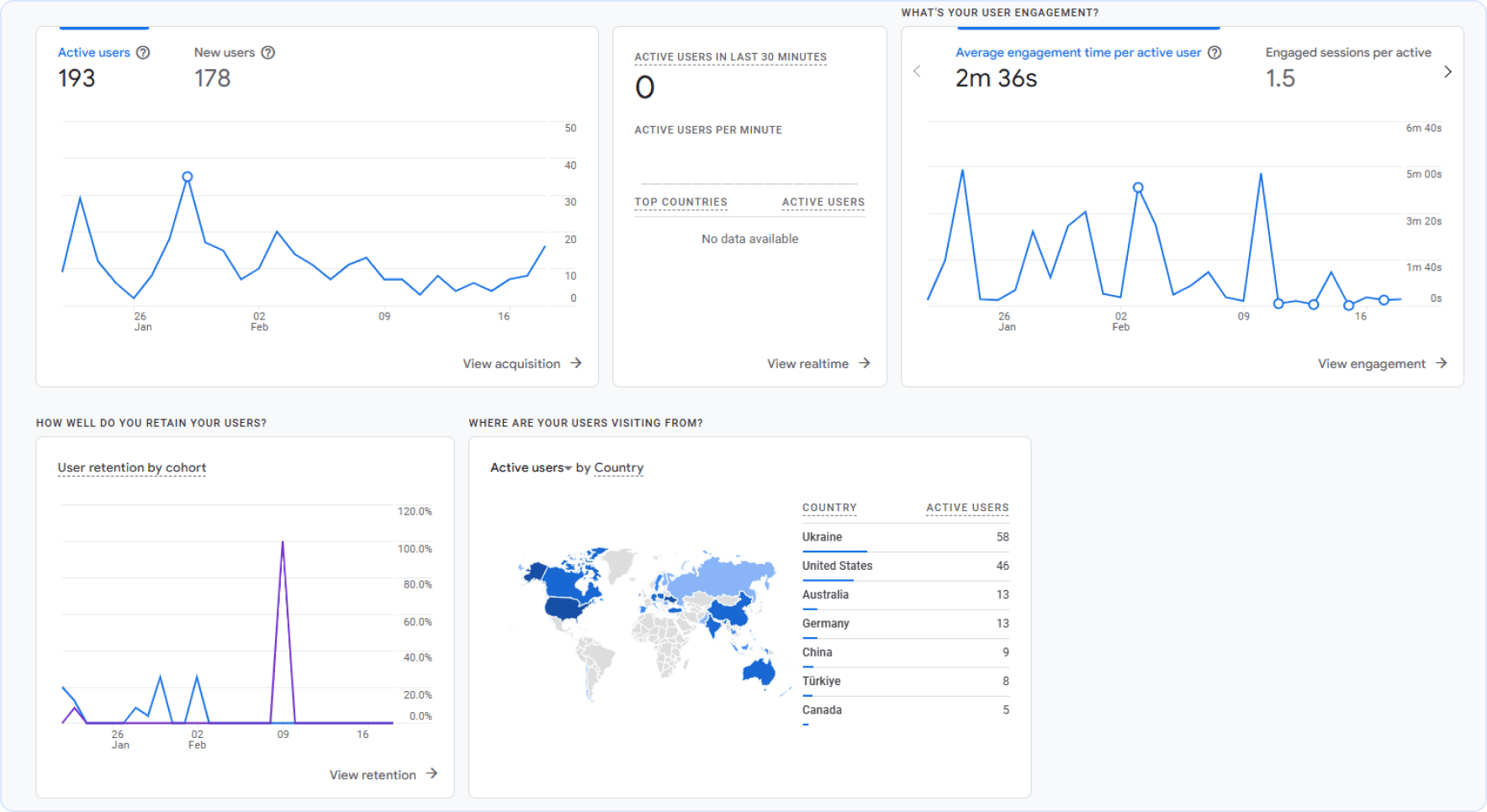Click ACTIVE USERS column header in country table
Image resolution: width=1487 pixels, height=812 pixels.
(x=967, y=508)
